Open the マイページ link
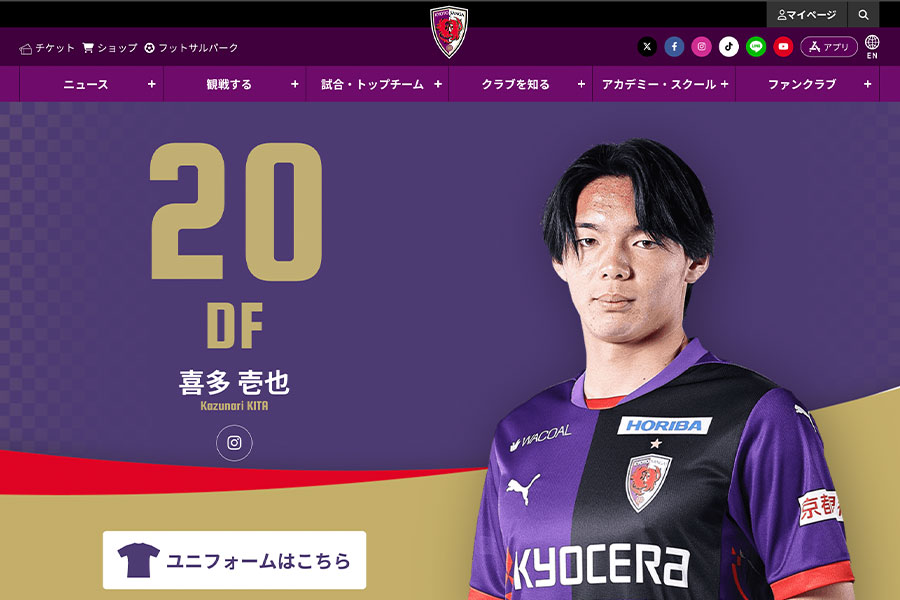900x600 pixels. (807, 15)
